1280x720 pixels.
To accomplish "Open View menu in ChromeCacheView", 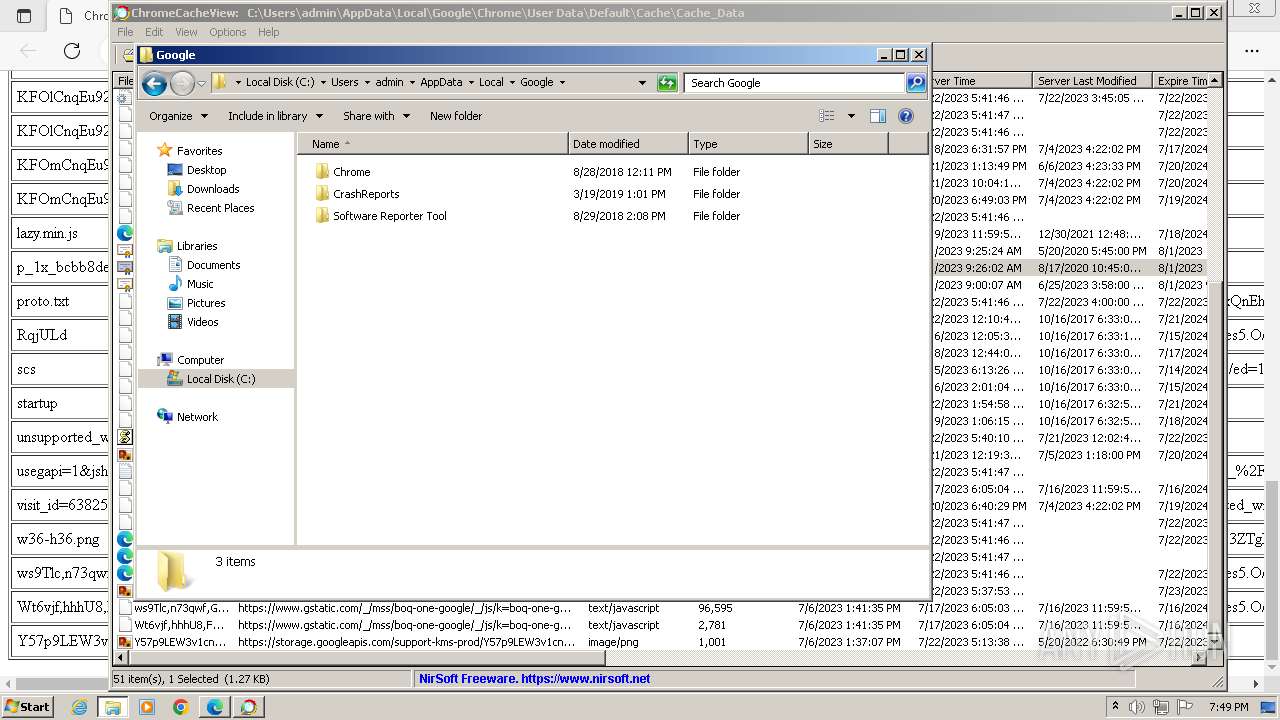I will point(187,32).
